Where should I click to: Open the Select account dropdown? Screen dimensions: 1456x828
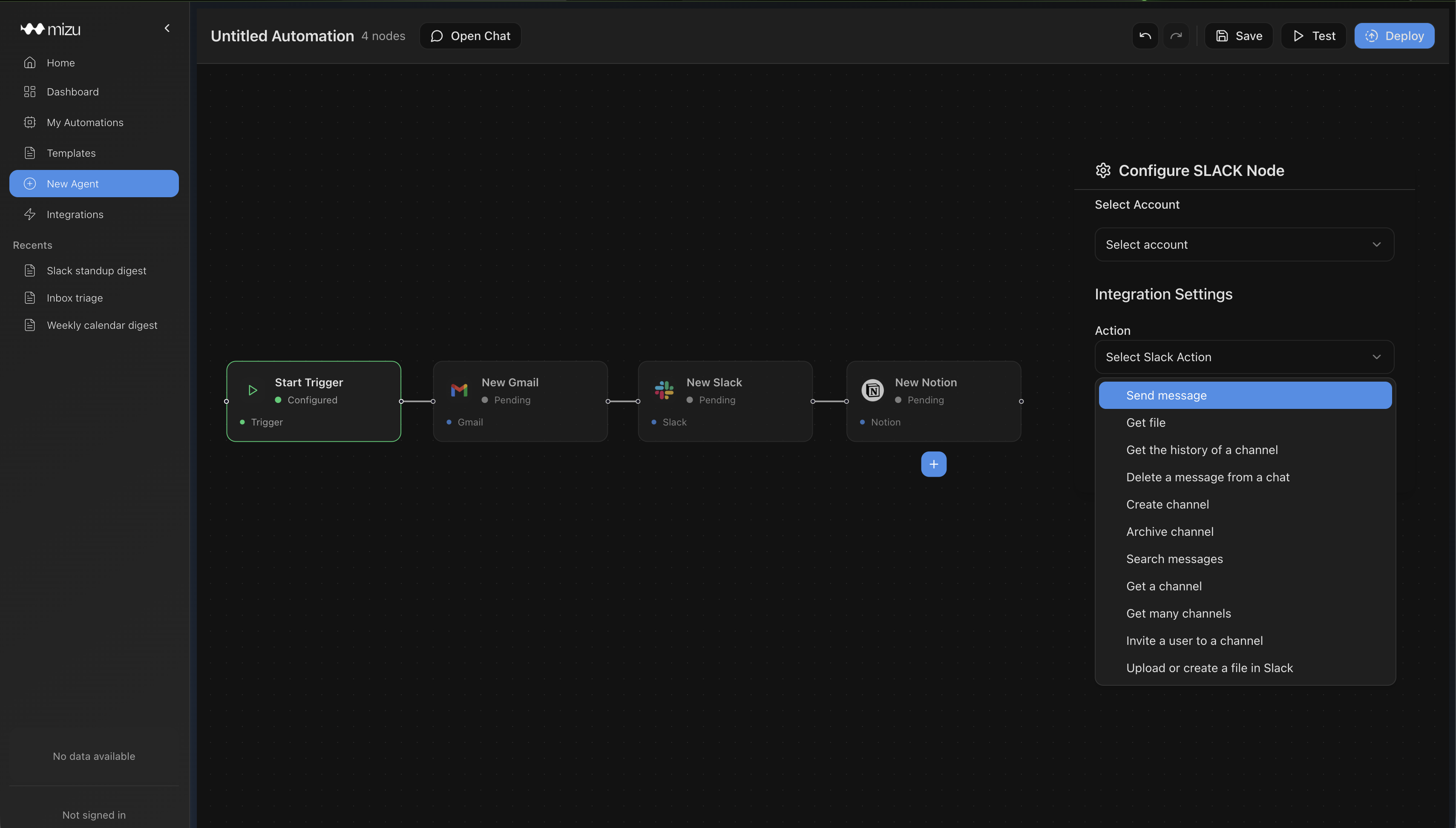tap(1244, 244)
